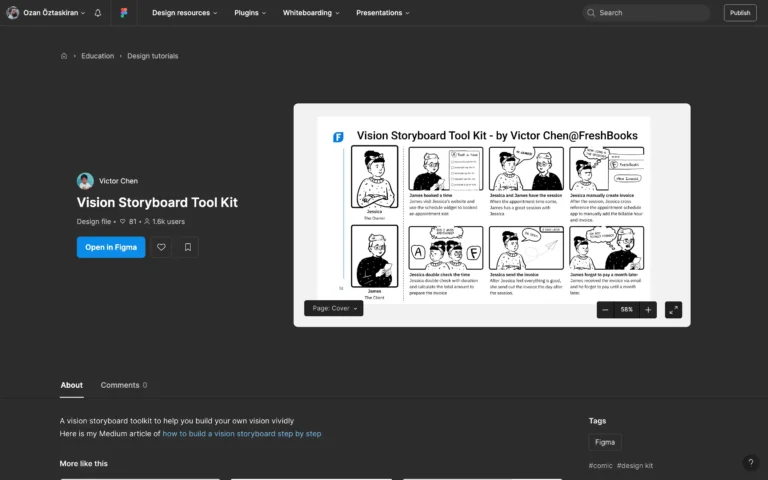Focus the Search input field
This screenshot has height=480, width=768.
[647, 13]
